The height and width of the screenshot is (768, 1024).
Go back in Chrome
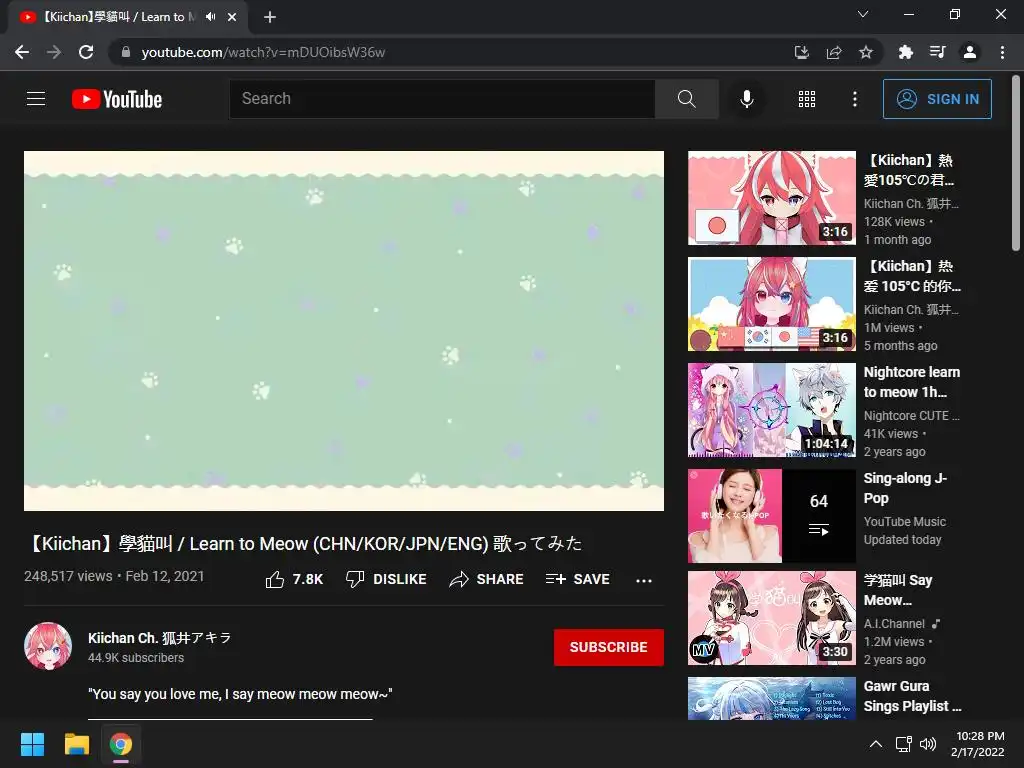[x=22, y=52]
